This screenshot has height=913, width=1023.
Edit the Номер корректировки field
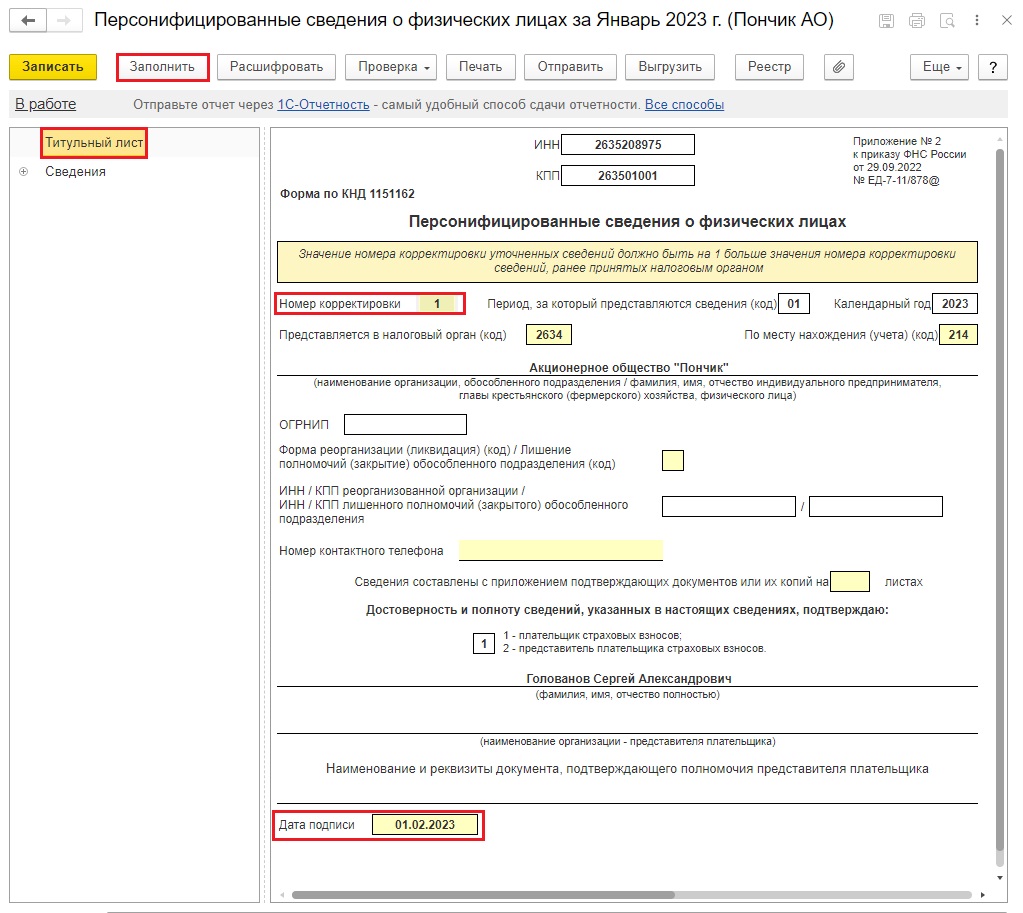tap(437, 304)
